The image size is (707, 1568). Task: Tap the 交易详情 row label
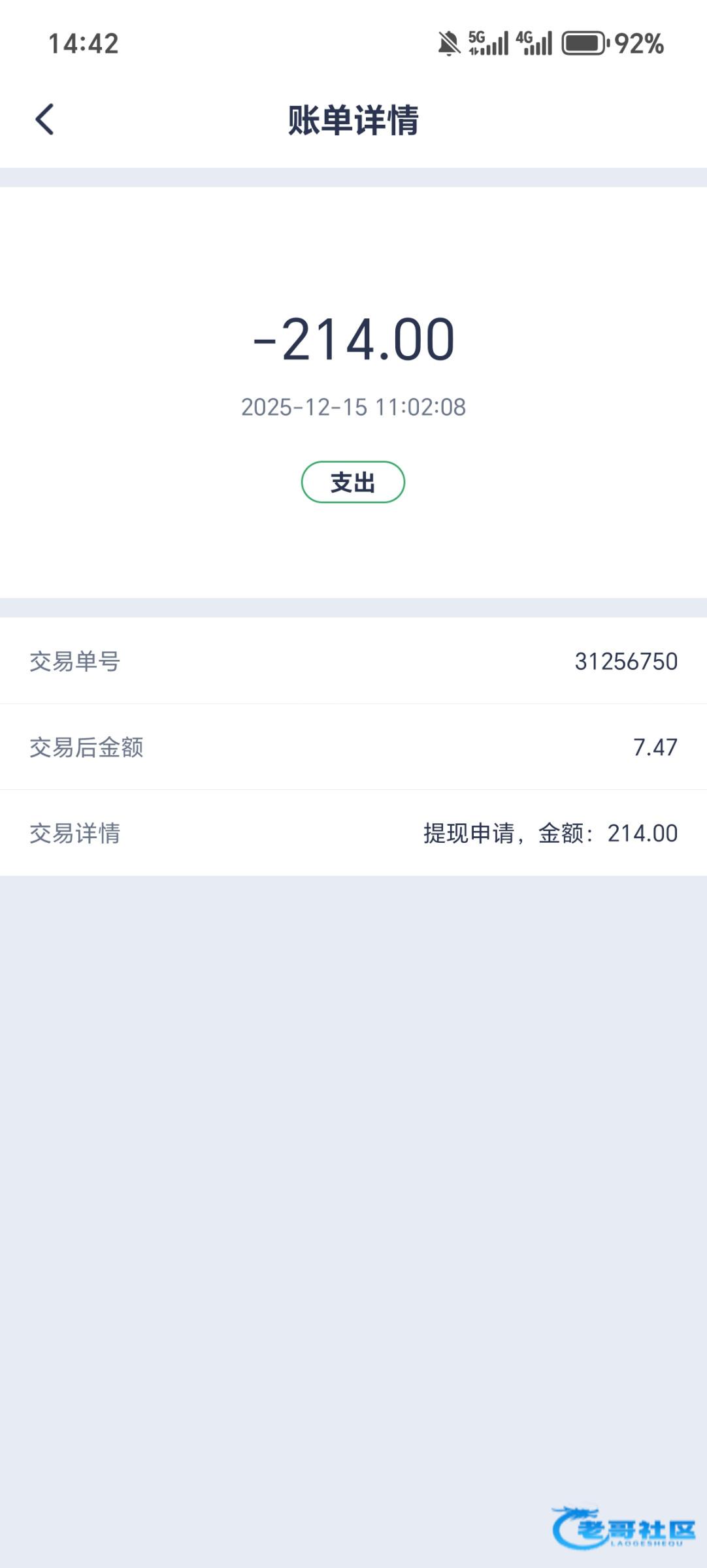click(75, 833)
